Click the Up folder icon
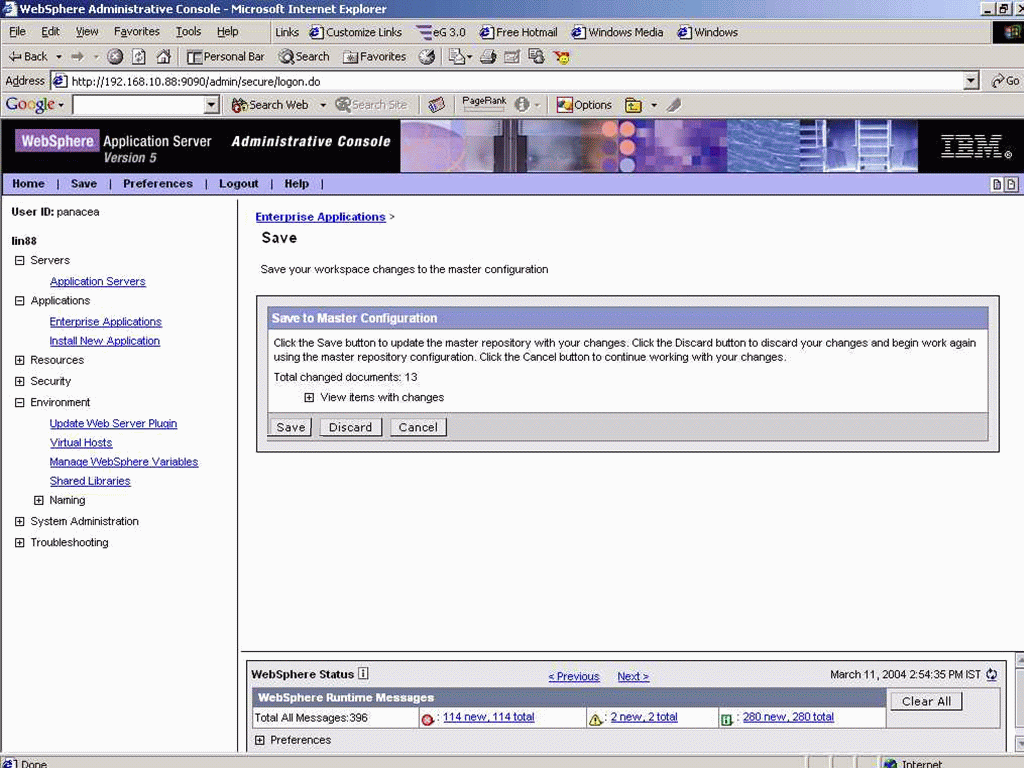The height and width of the screenshot is (768, 1024). click(x=633, y=104)
